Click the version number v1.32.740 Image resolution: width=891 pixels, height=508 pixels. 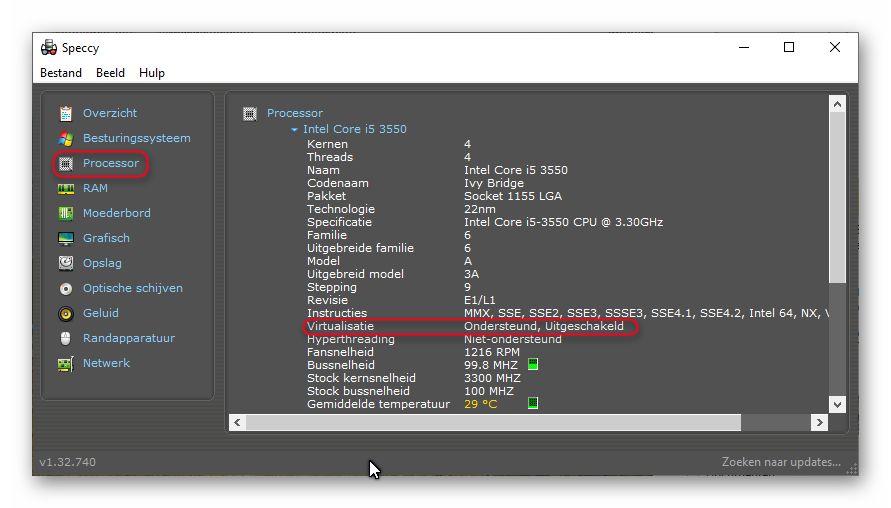point(68,462)
